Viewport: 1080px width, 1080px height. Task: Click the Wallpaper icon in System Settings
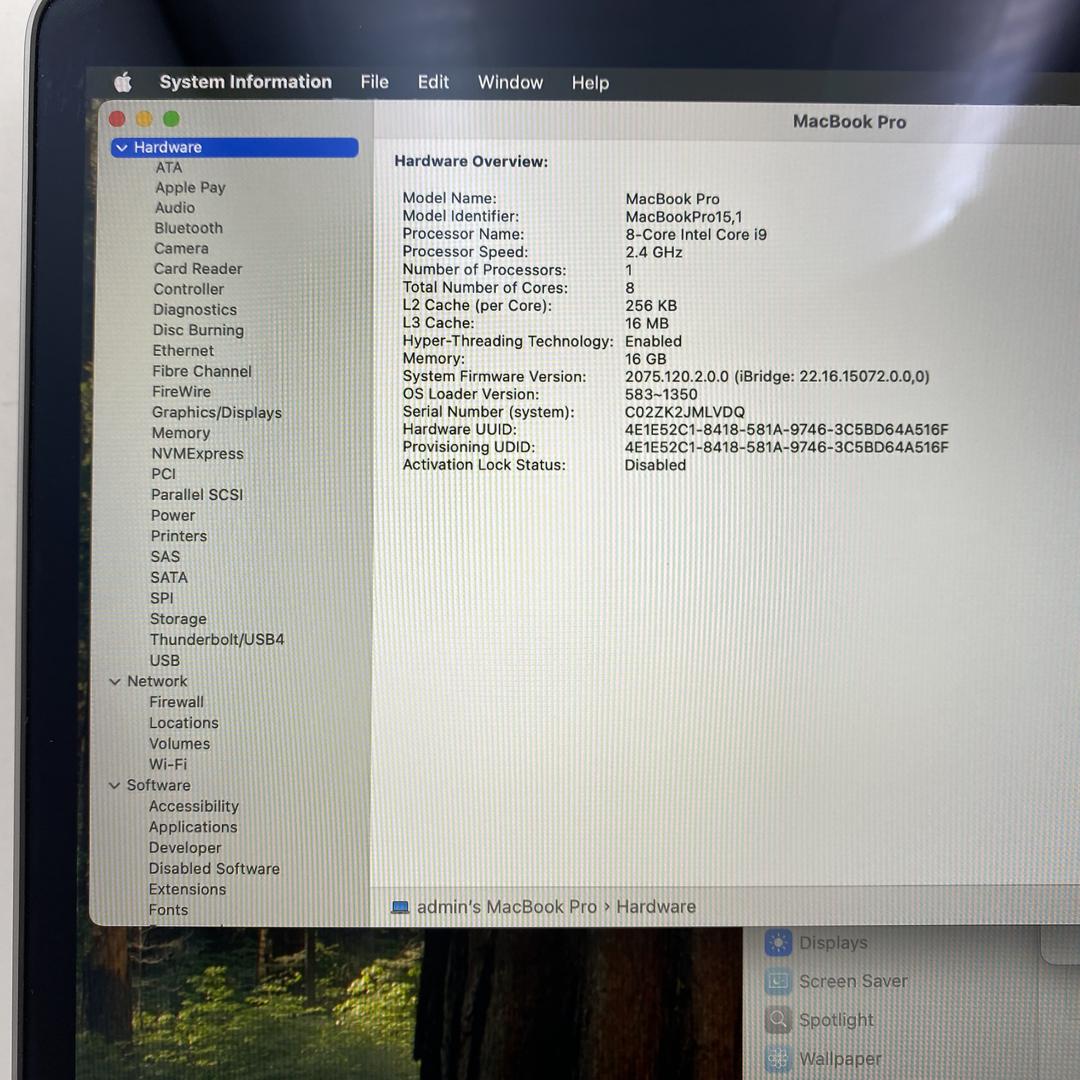coord(778,1059)
